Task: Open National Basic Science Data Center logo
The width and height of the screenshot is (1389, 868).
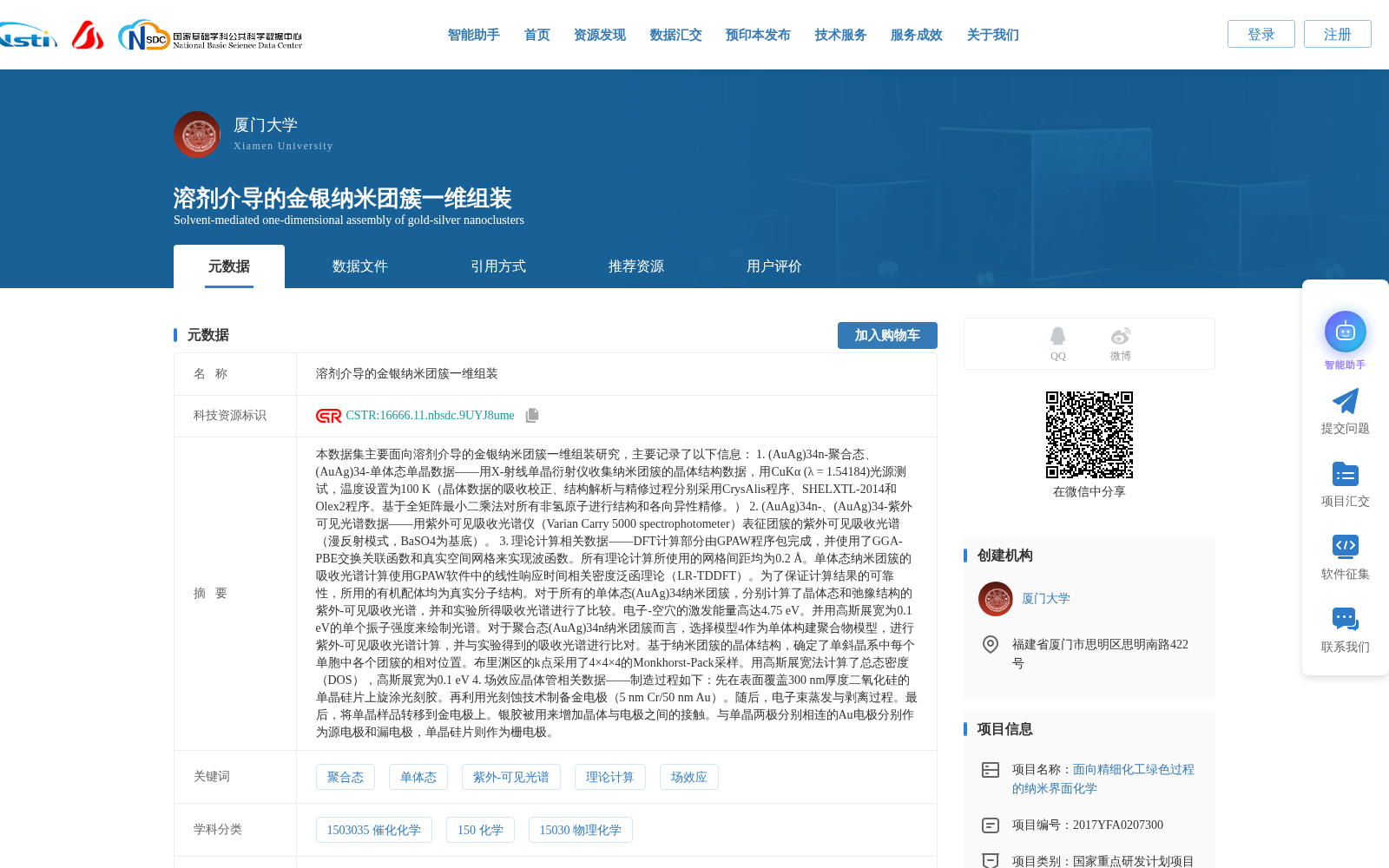Action: [x=210, y=36]
